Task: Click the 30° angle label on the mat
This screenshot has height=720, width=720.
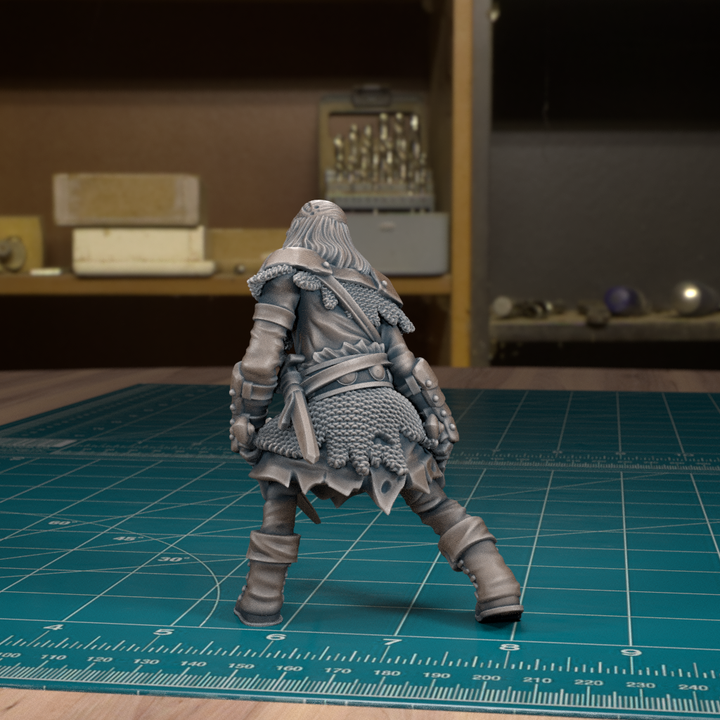Action: tap(175, 559)
